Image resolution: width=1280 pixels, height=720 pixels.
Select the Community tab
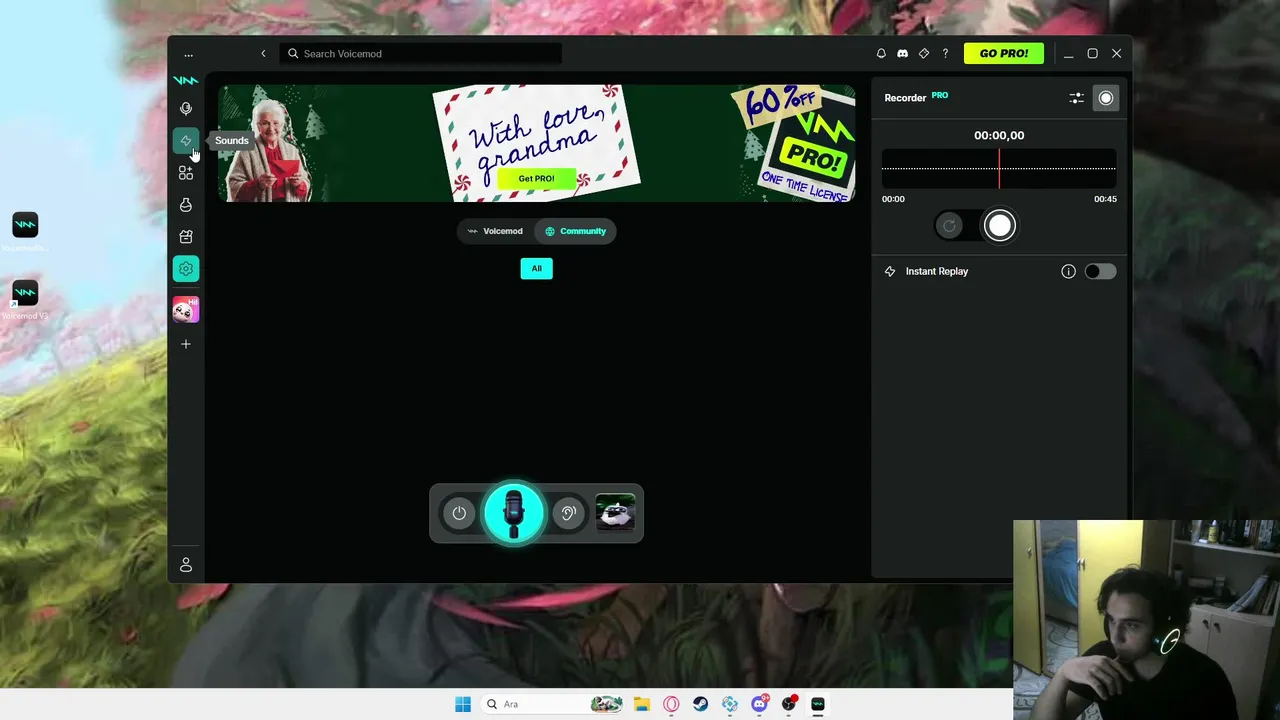coord(576,231)
